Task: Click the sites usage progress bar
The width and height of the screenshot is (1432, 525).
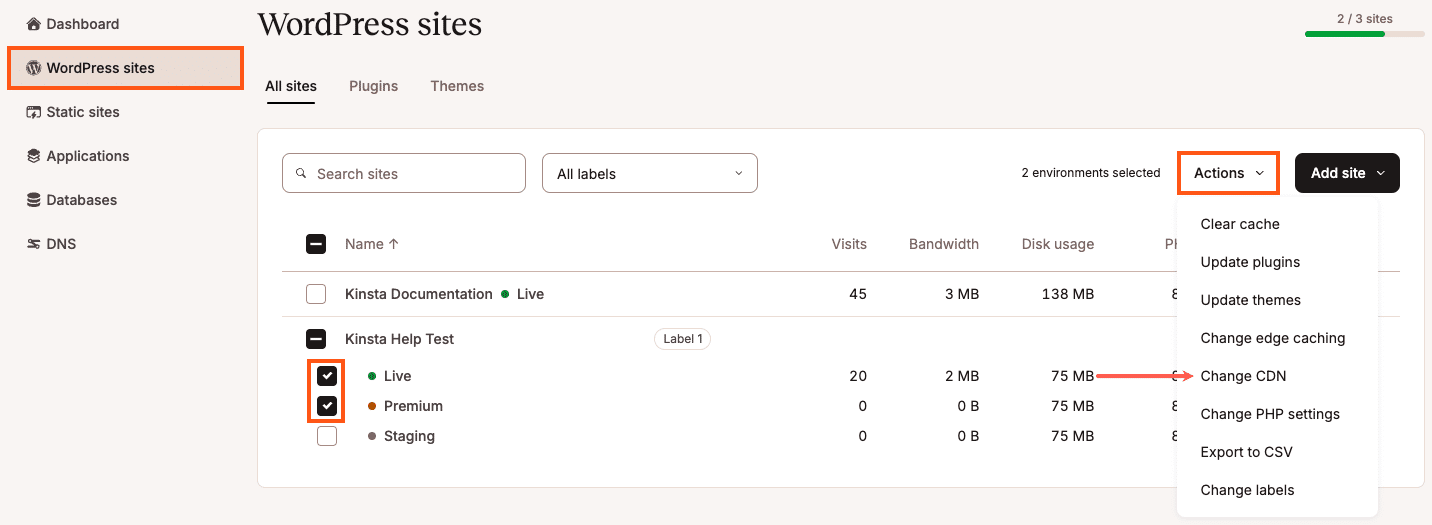Action: (x=1364, y=34)
